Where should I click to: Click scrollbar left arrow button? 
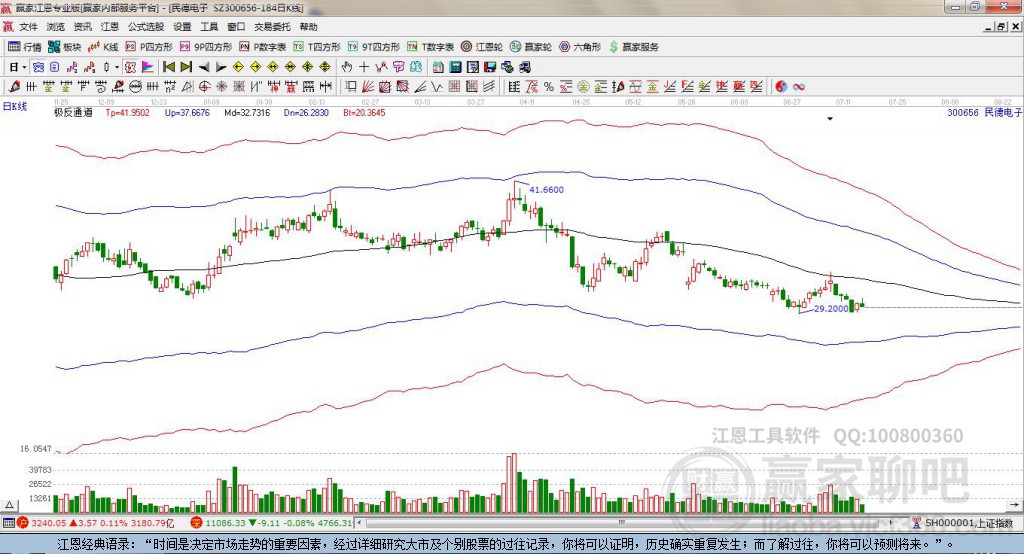359,523
